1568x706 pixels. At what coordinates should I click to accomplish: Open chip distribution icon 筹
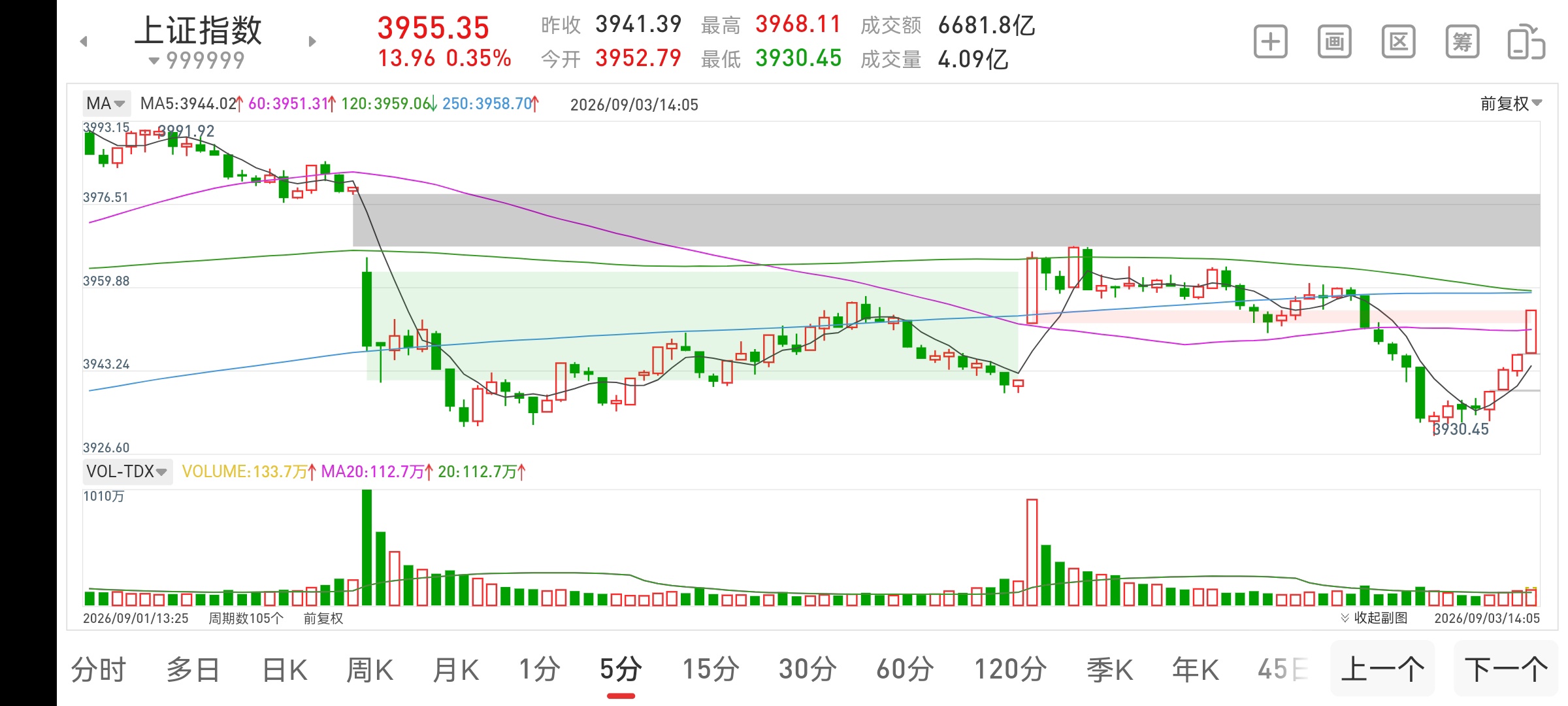point(1462,42)
